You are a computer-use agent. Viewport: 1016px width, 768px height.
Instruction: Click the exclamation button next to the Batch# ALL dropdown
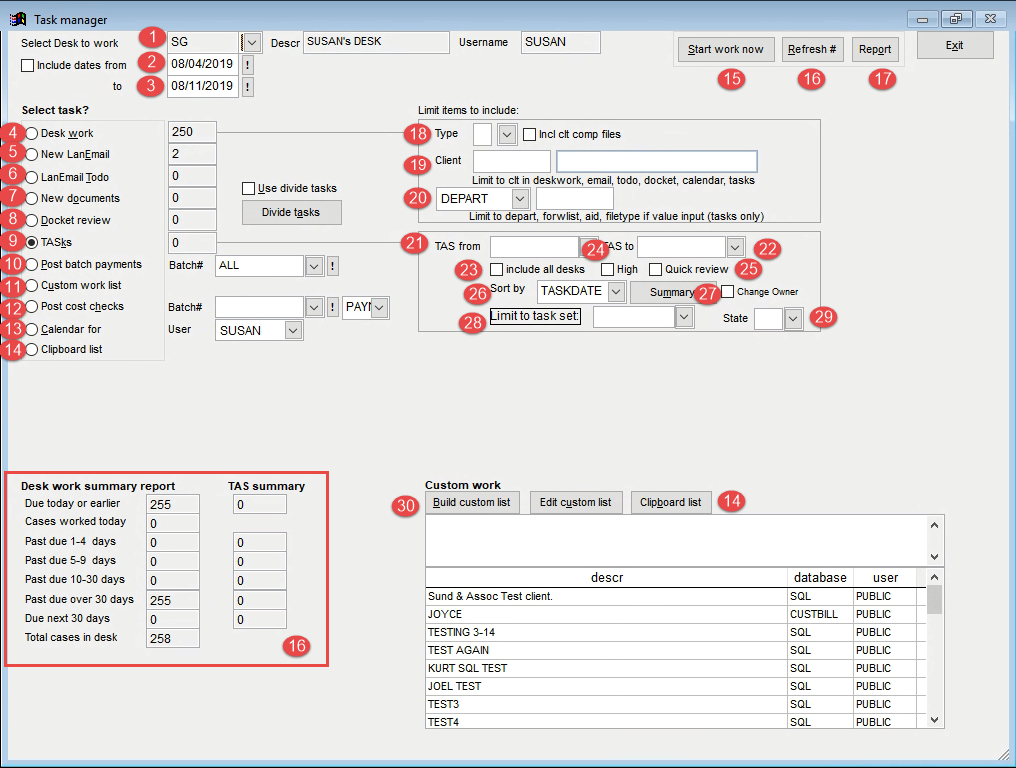[332, 266]
